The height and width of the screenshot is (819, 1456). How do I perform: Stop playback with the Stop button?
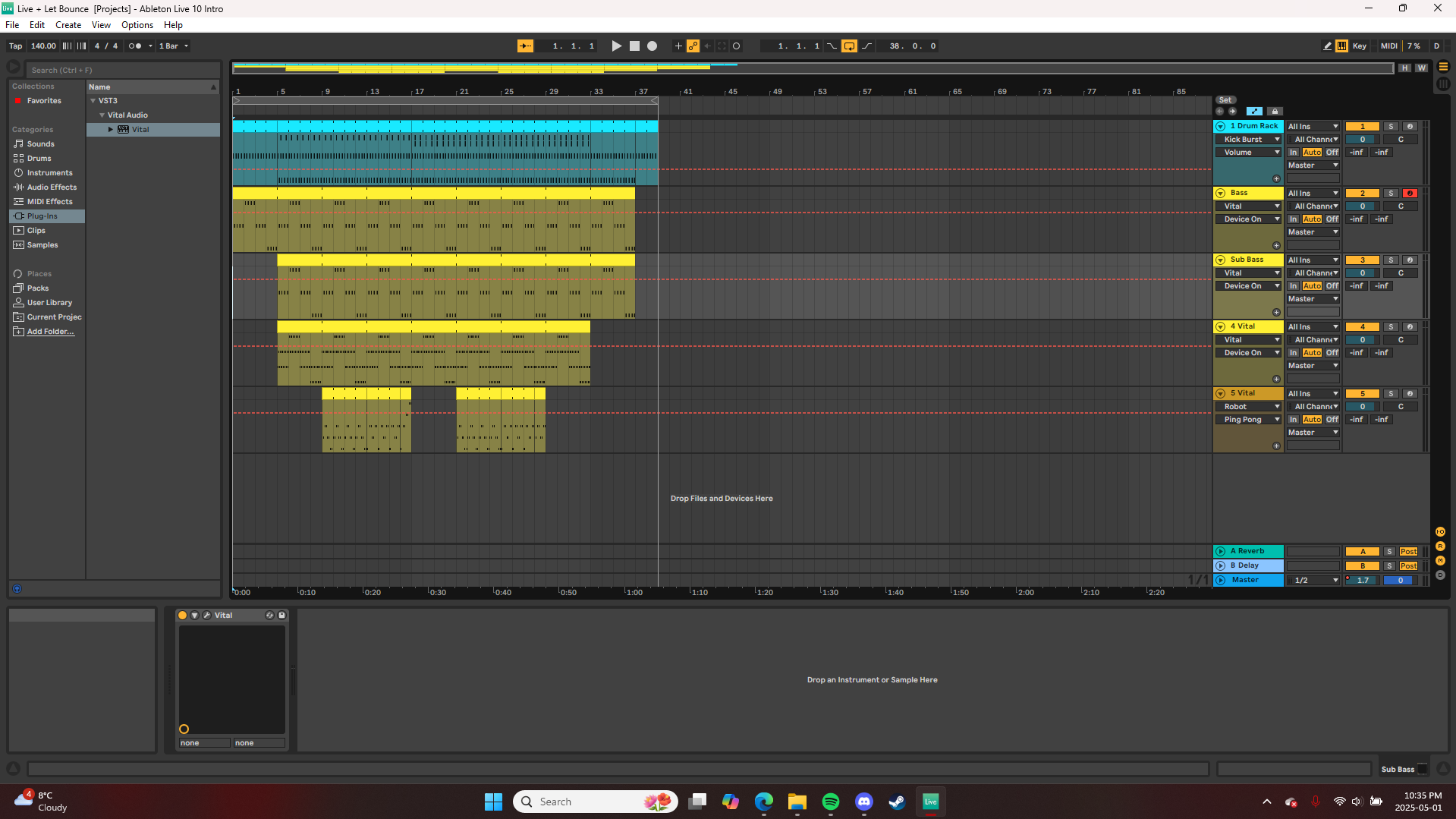click(634, 46)
